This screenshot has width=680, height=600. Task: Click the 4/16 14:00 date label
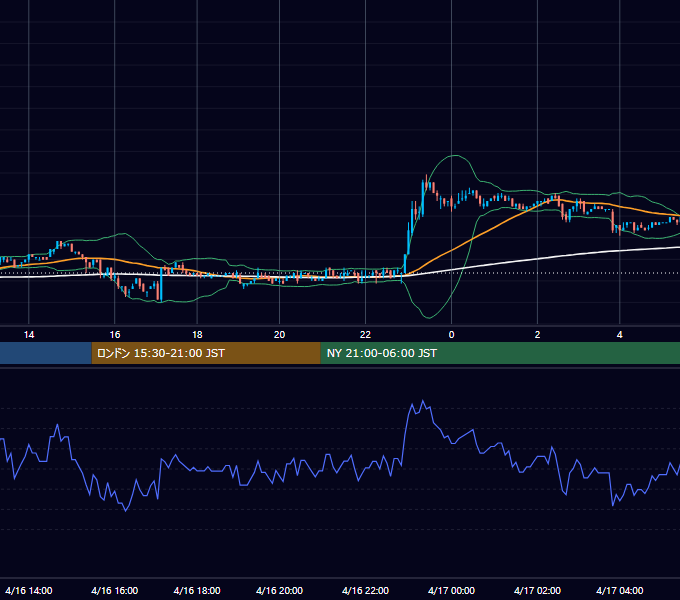pyautogui.click(x=29, y=590)
